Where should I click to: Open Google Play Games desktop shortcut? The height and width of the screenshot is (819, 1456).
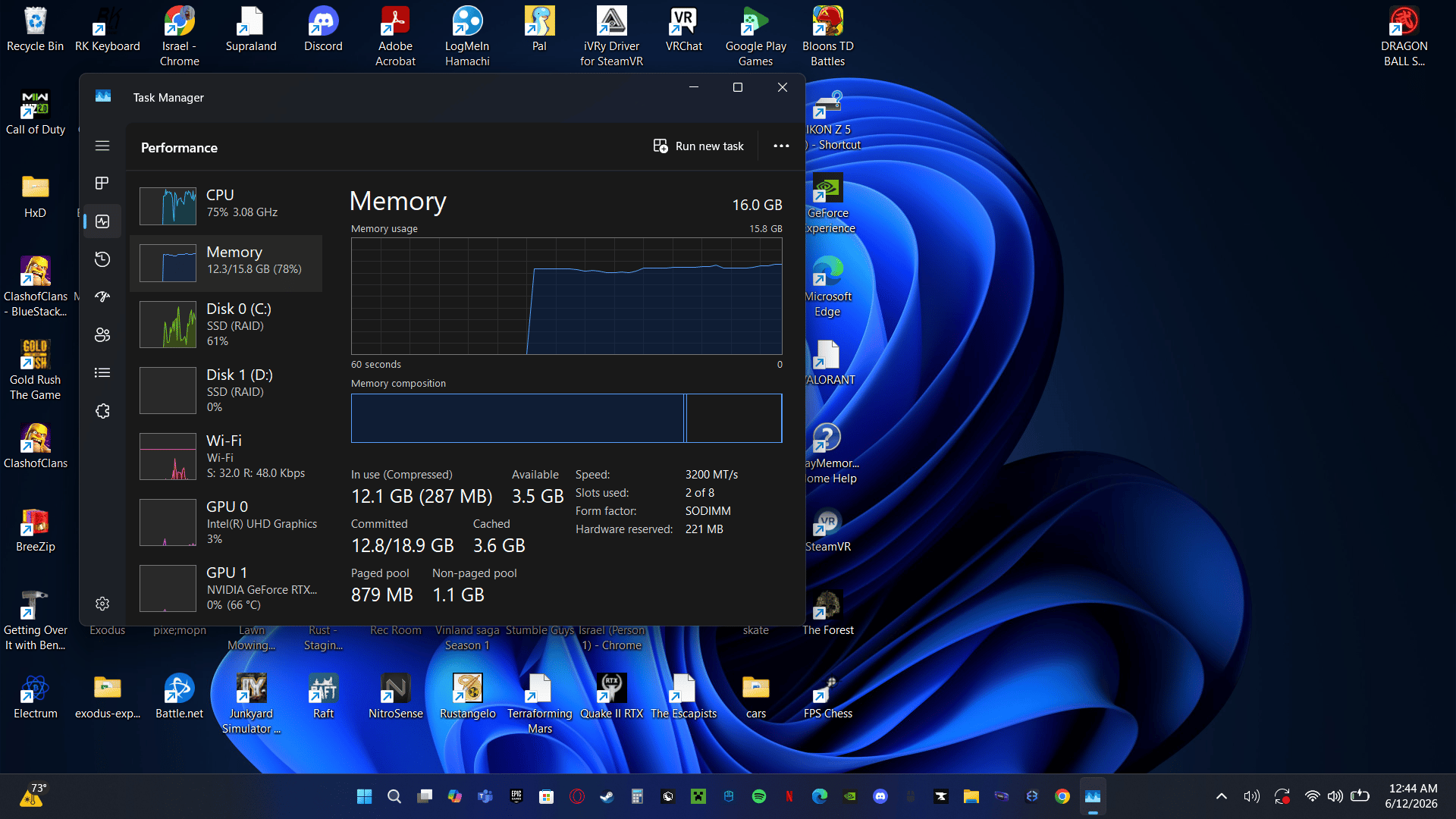tap(755, 36)
